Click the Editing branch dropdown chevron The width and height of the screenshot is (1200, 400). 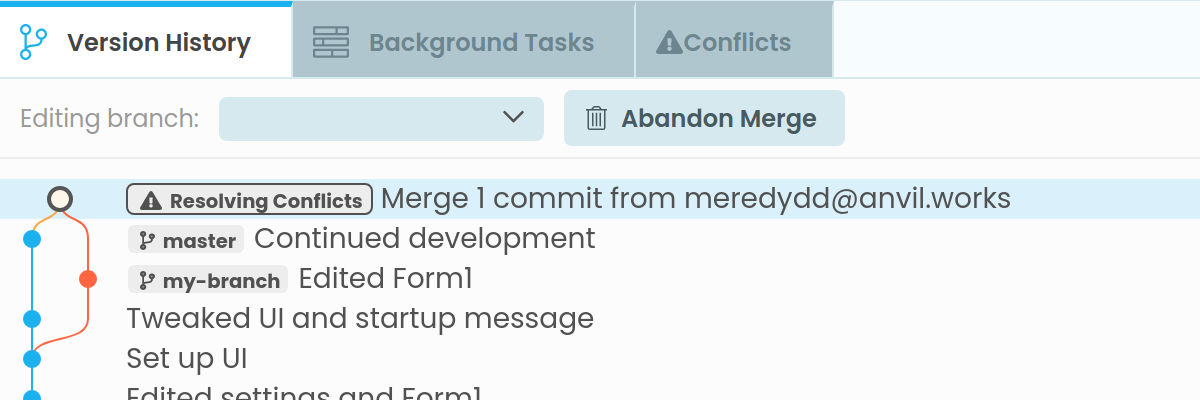click(514, 117)
